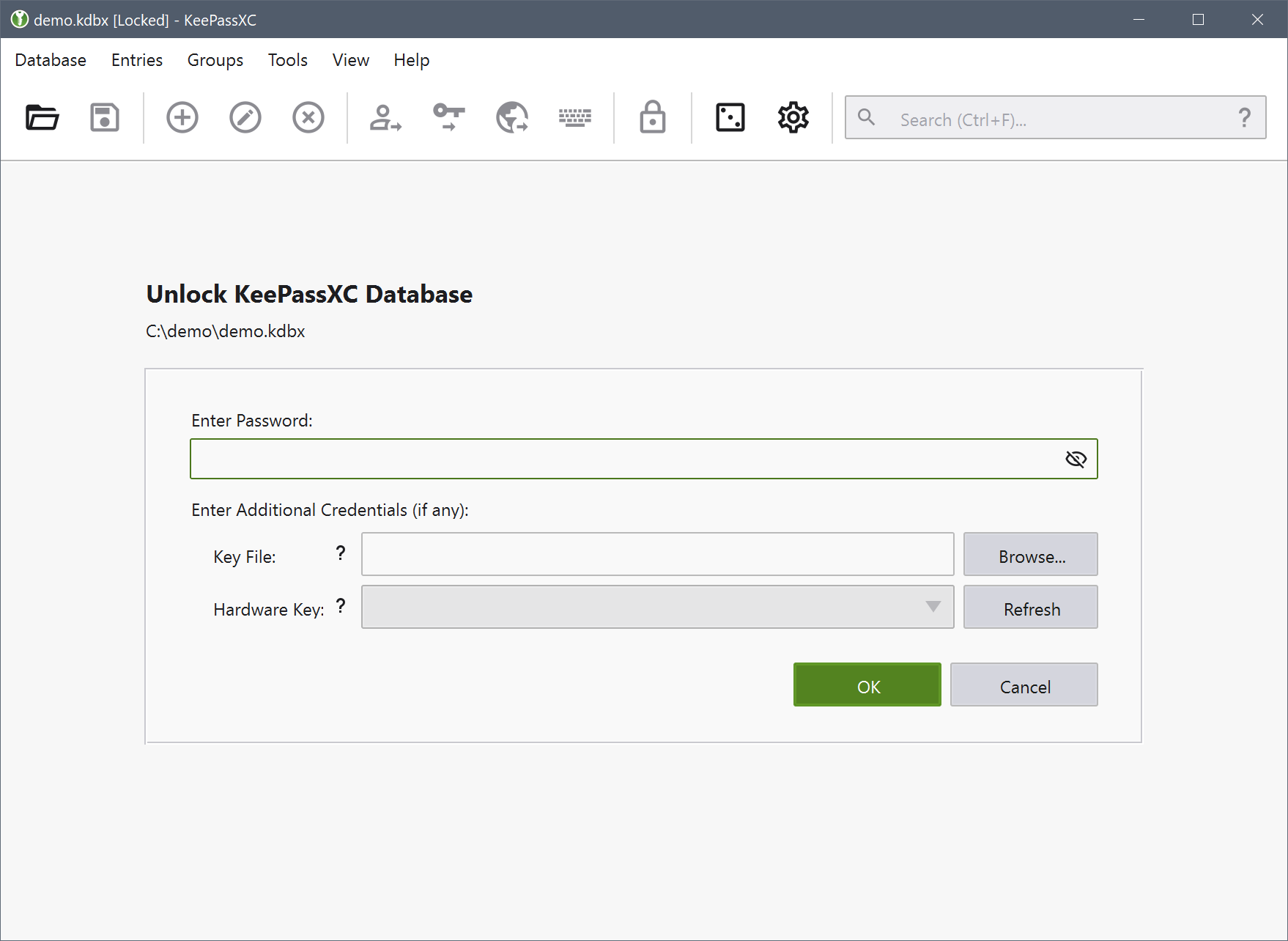Click the Copy Password key icon
The height and width of the screenshot is (941, 1288).
tap(448, 117)
